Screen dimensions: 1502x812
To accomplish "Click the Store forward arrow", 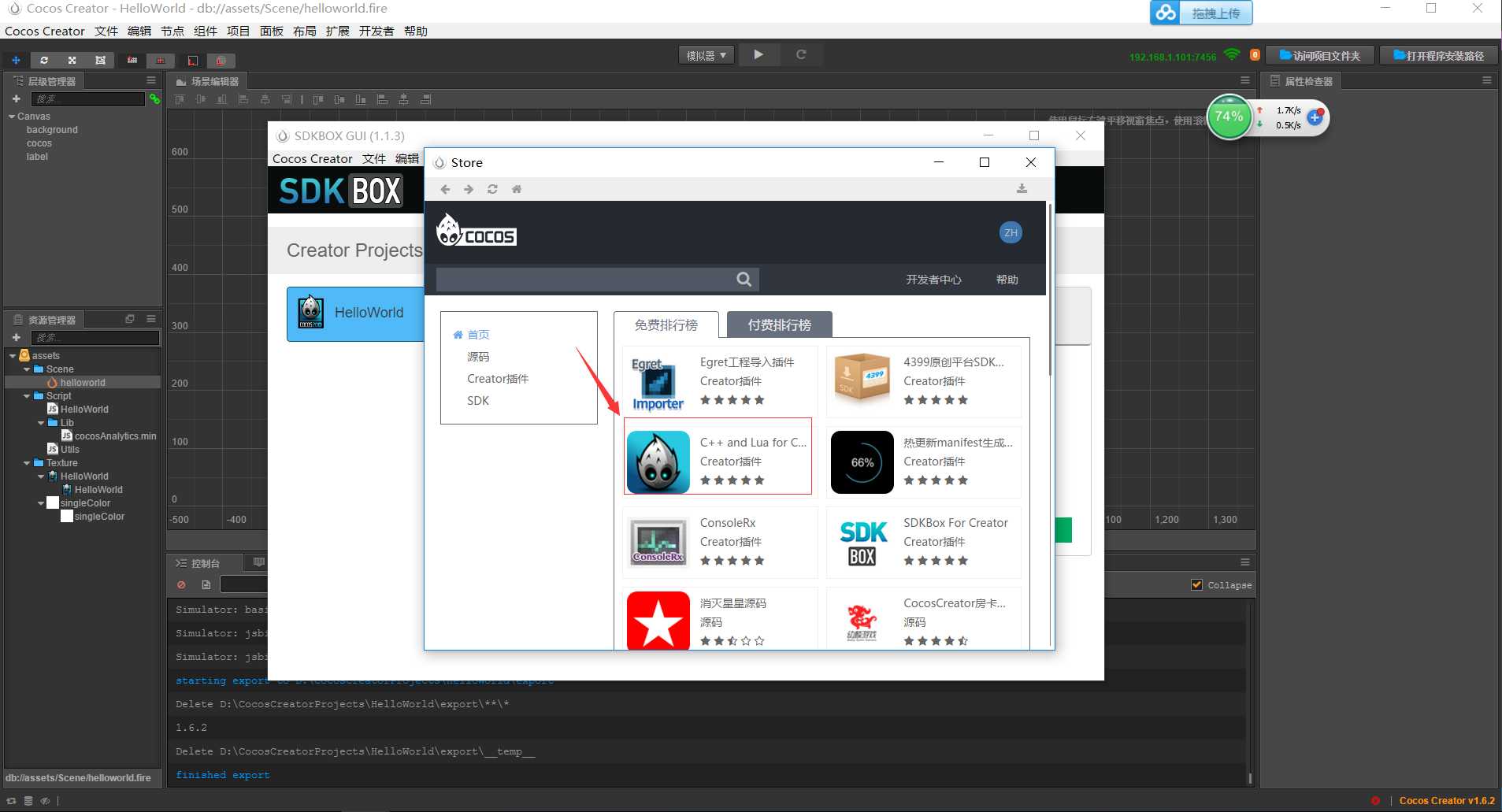I will coord(469,189).
